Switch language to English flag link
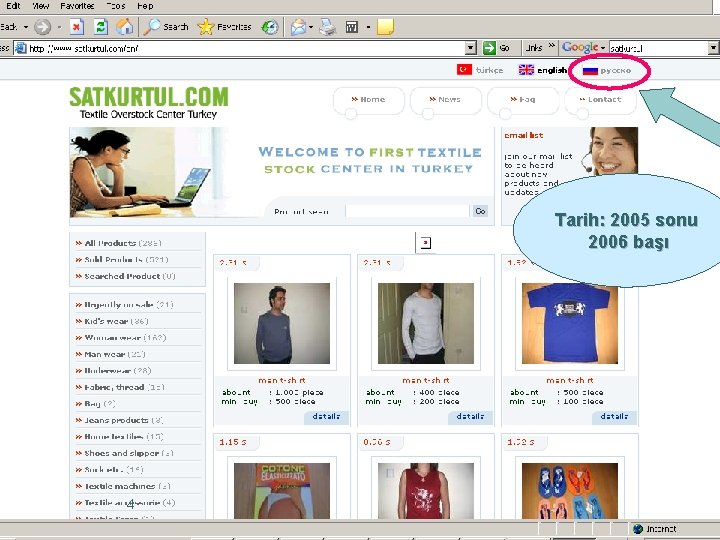 click(x=543, y=70)
